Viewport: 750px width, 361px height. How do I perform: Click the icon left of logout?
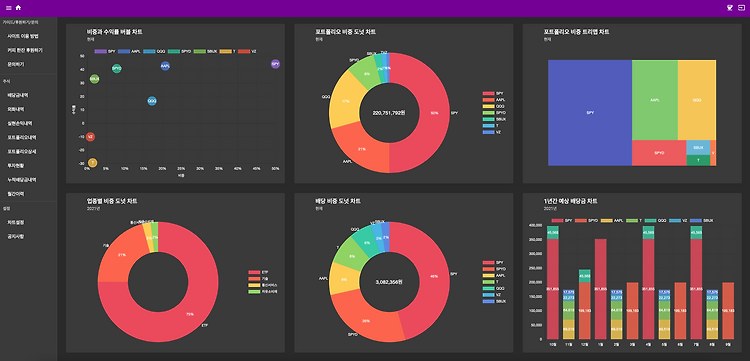click(x=730, y=8)
